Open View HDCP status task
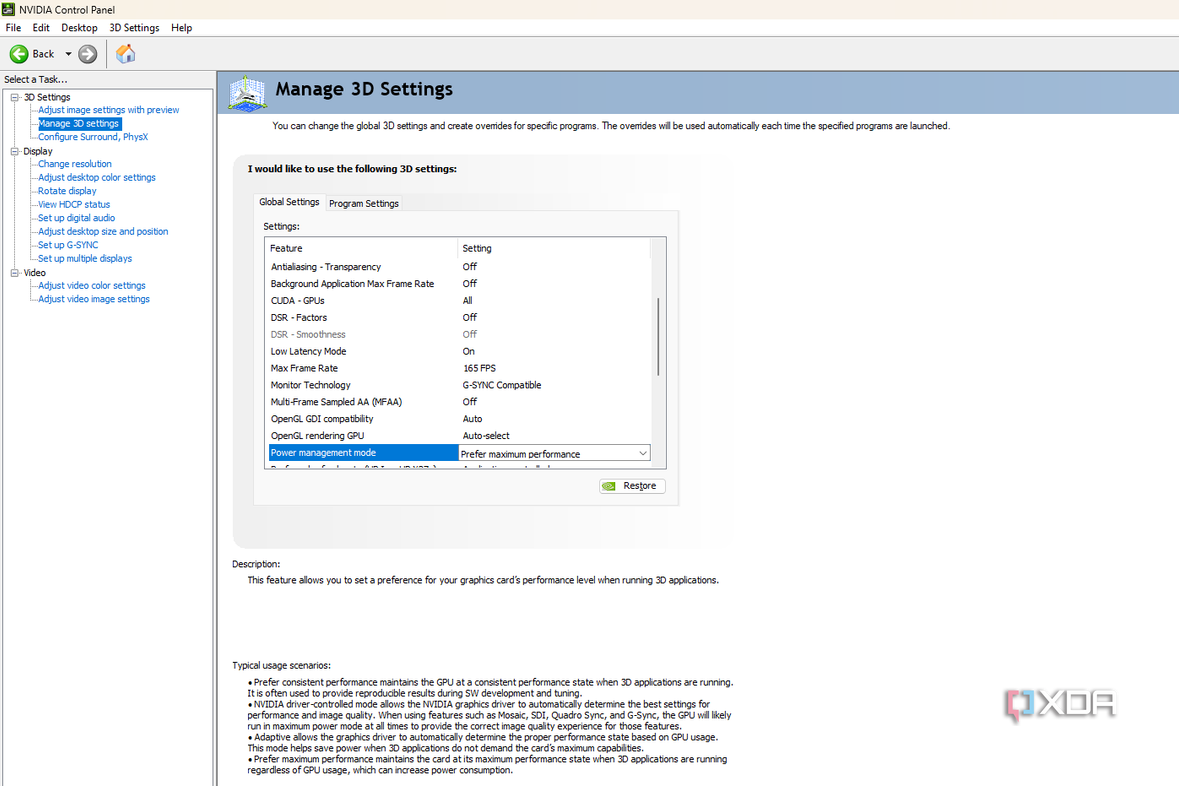Image resolution: width=1179 pixels, height=786 pixels. 74,205
